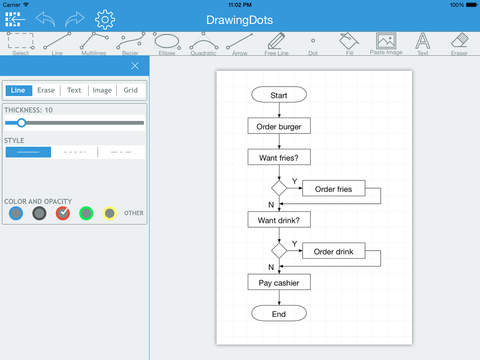Click the THICKNESS: 10 label
480x360 pixels.
point(29,110)
